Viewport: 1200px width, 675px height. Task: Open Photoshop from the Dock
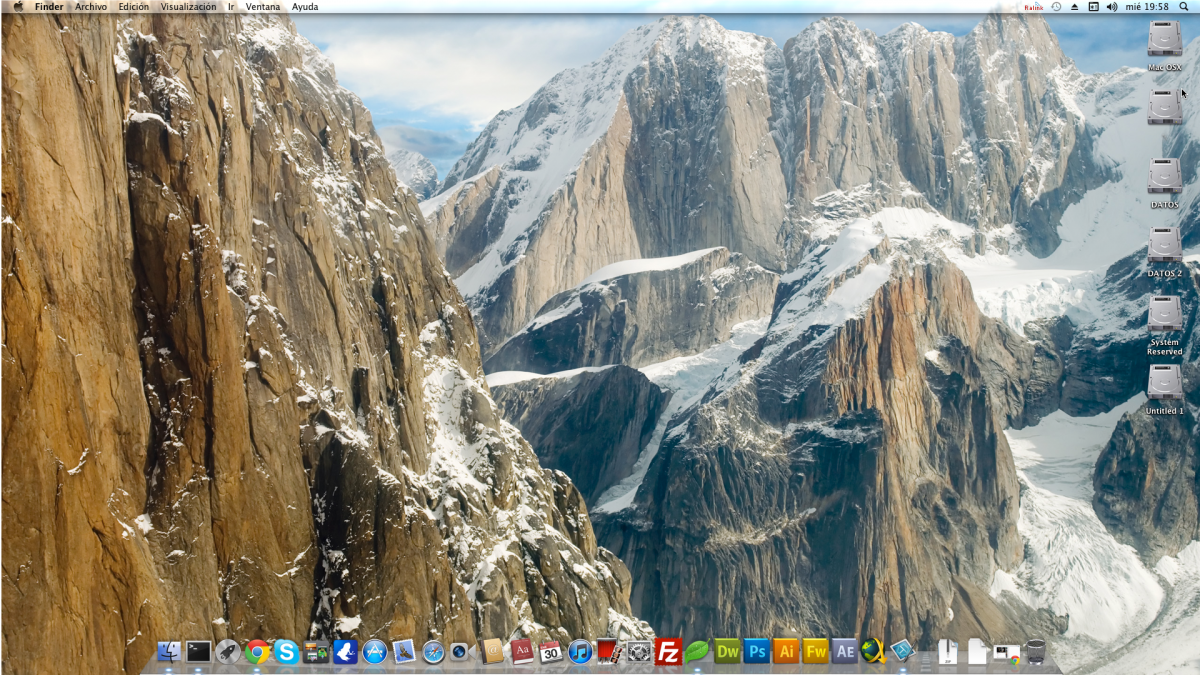755,652
